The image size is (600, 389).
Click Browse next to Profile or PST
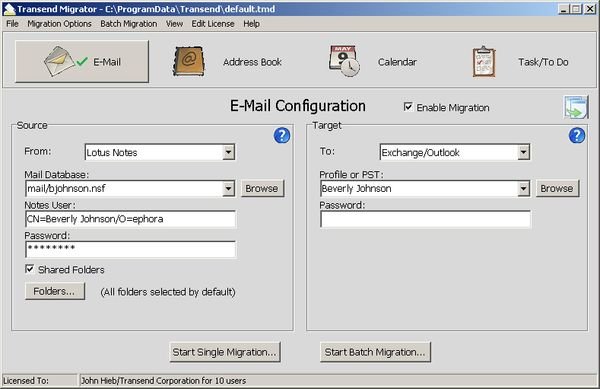[x=557, y=189]
